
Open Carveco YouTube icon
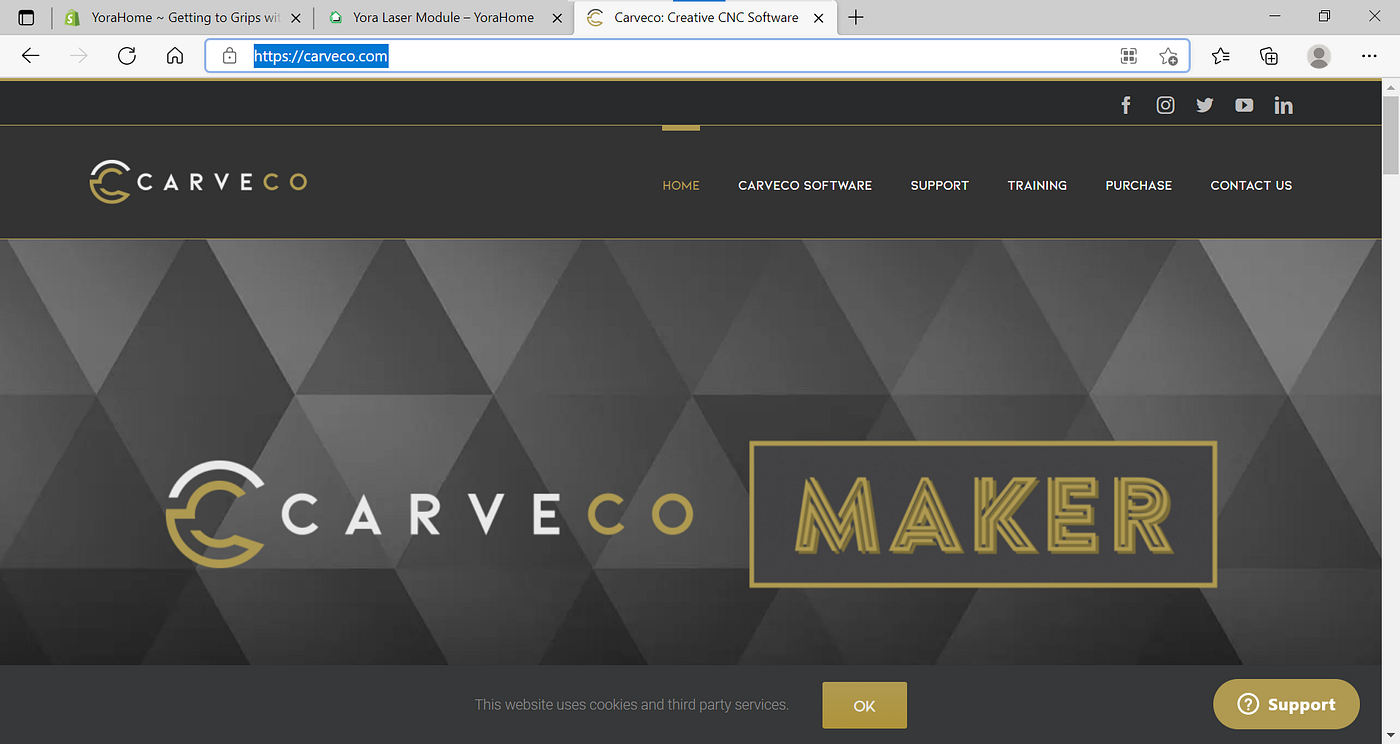coord(1244,105)
